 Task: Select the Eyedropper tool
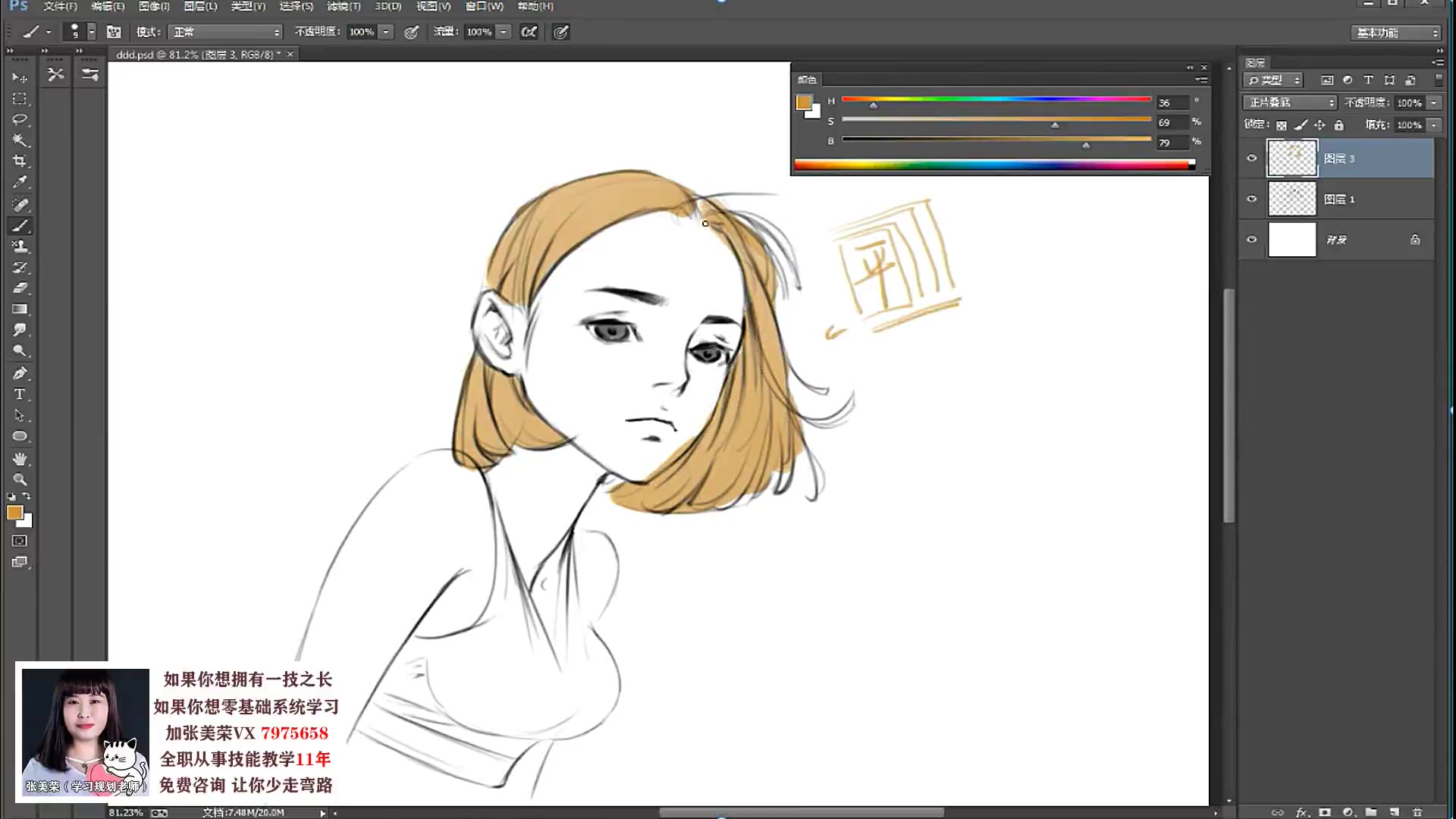click(20, 182)
